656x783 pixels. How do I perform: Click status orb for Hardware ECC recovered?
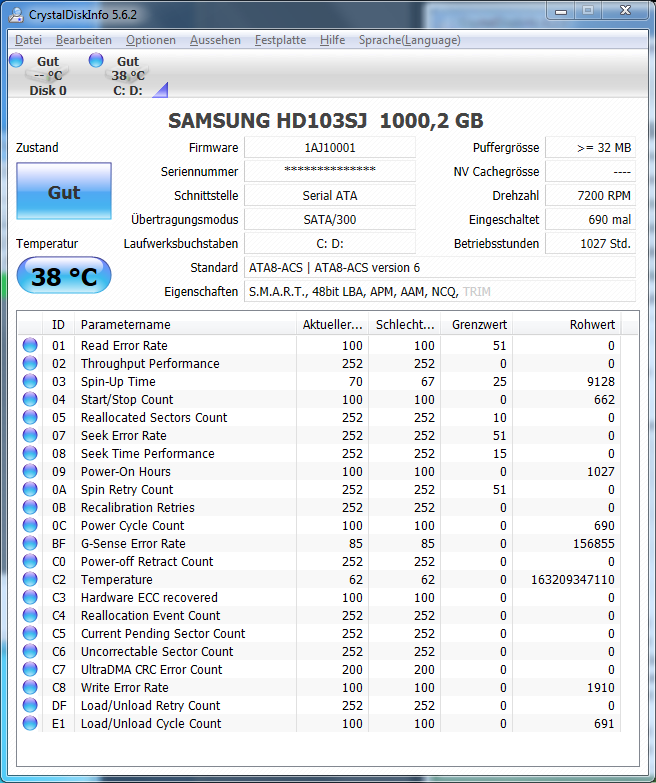tap(30, 597)
